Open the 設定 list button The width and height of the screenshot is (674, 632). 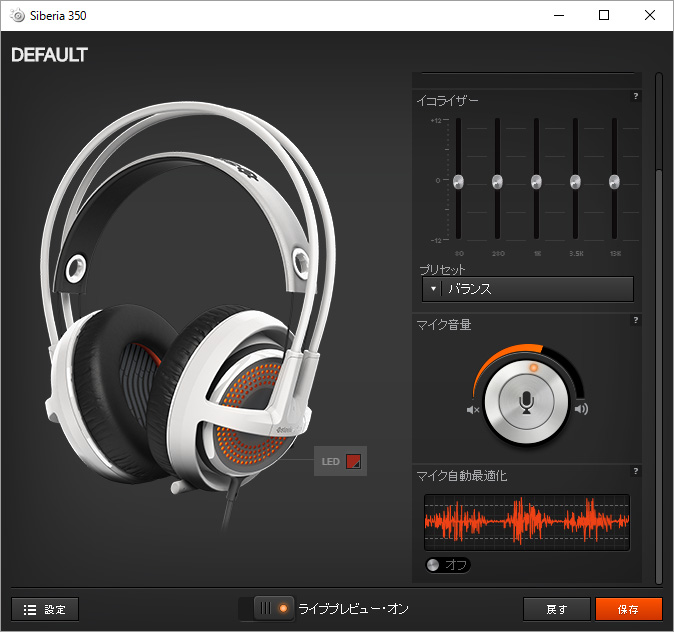[x=45, y=609]
